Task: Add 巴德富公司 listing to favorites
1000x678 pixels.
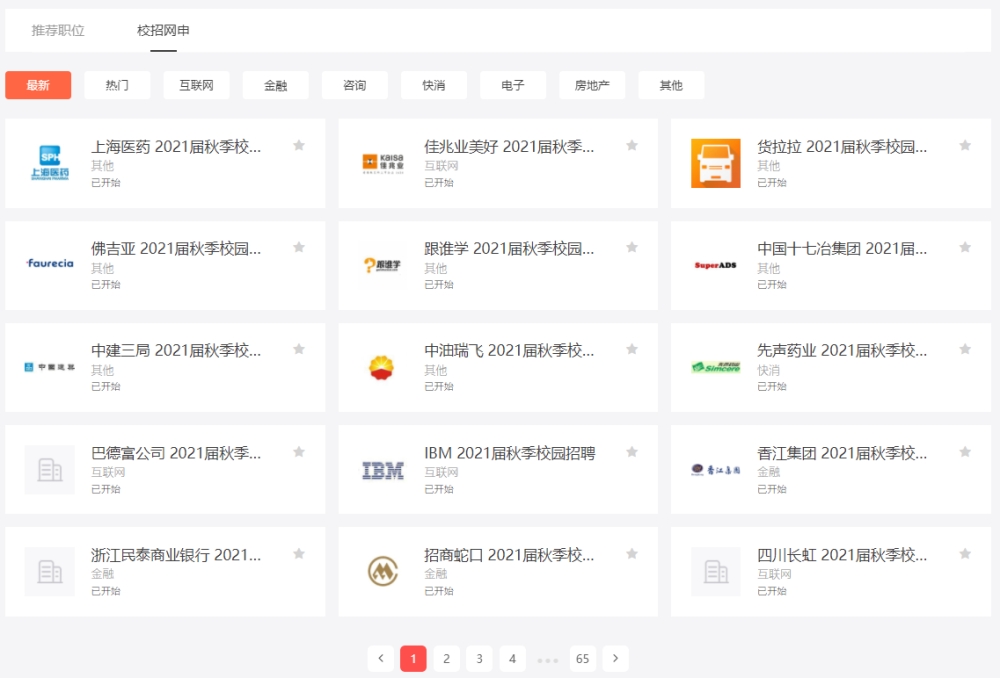Action: (x=298, y=452)
